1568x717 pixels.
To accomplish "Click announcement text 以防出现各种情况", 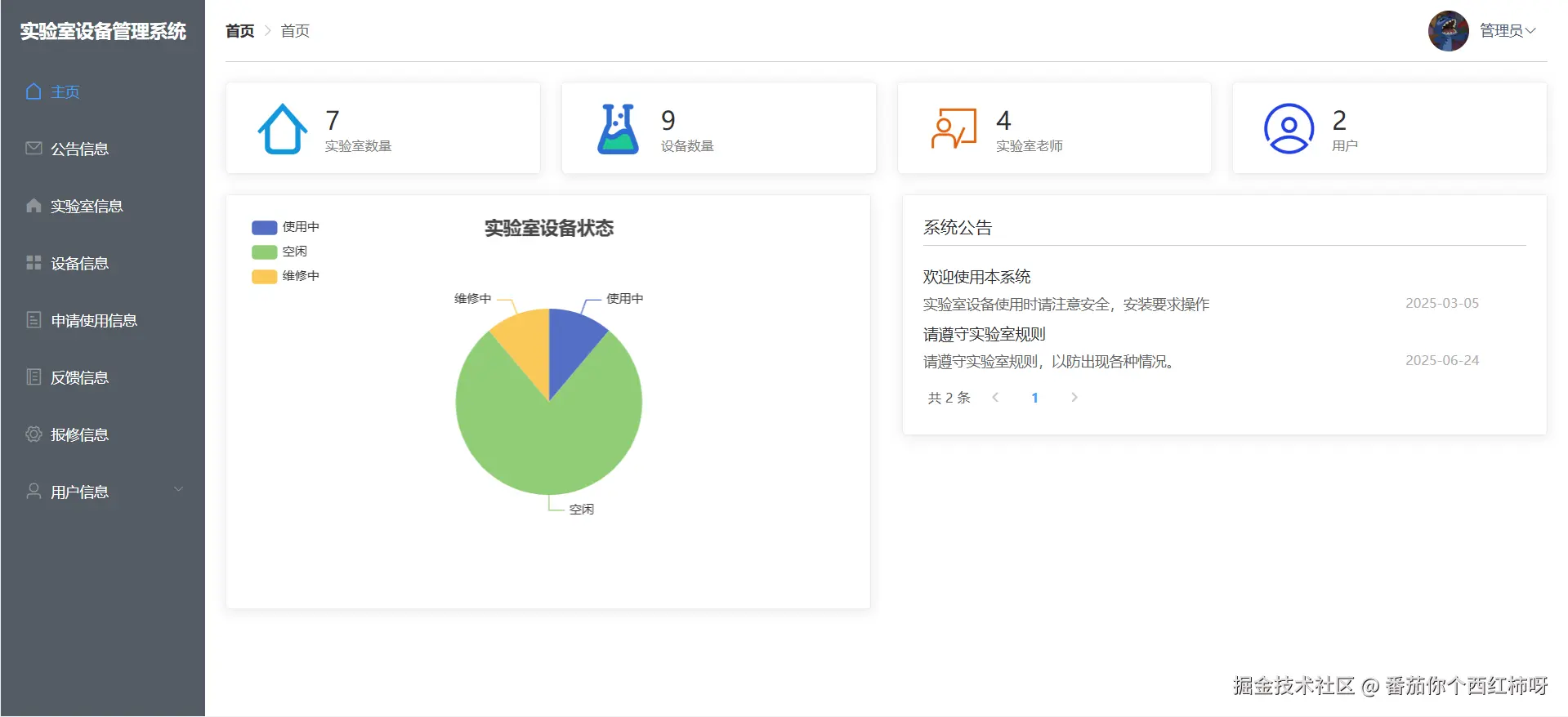I will (x=1112, y=362).
